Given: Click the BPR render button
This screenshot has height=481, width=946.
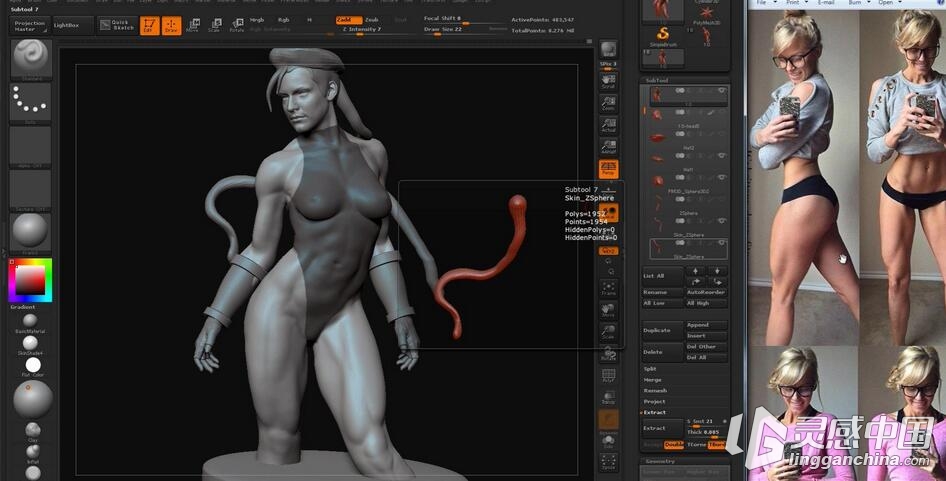Looking at the screenshot, I should pos(609,49).
